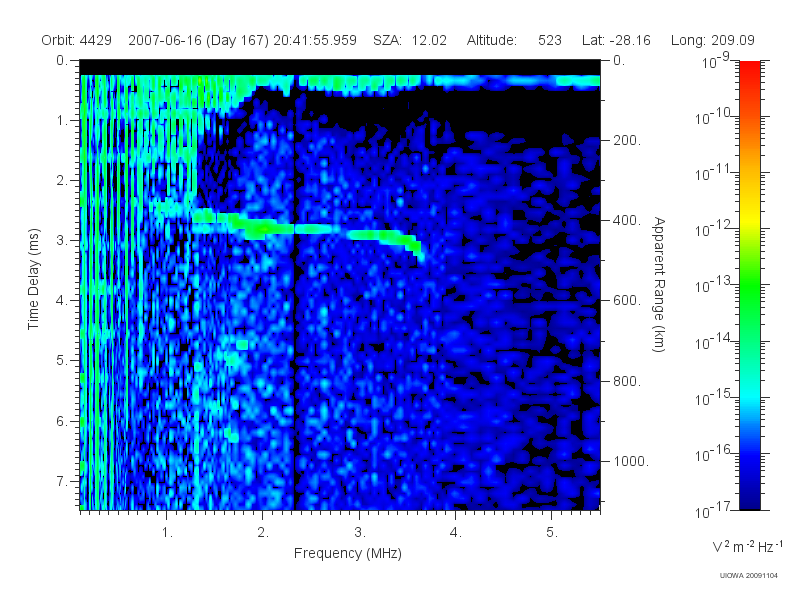The image size is (800, 600).
Task: Click the 'Lat: -28.16' text
Action: (x=616, y=40)
